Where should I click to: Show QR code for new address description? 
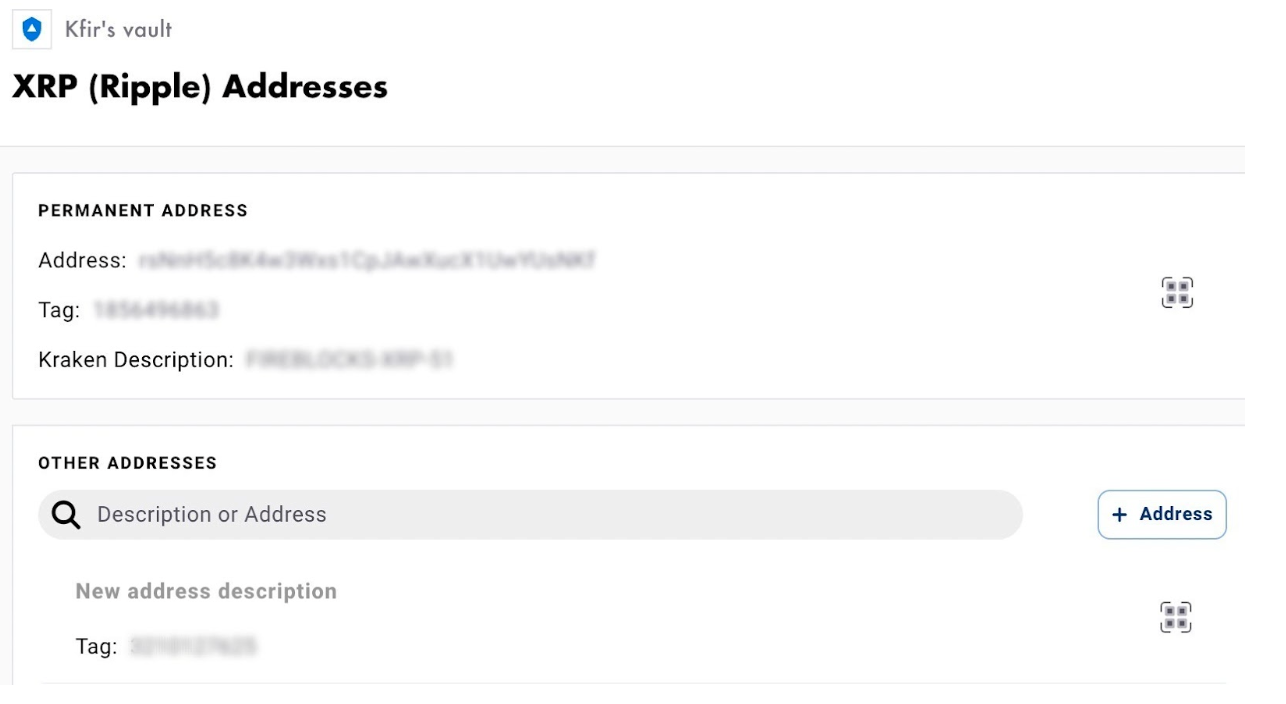pos(1176,617)
